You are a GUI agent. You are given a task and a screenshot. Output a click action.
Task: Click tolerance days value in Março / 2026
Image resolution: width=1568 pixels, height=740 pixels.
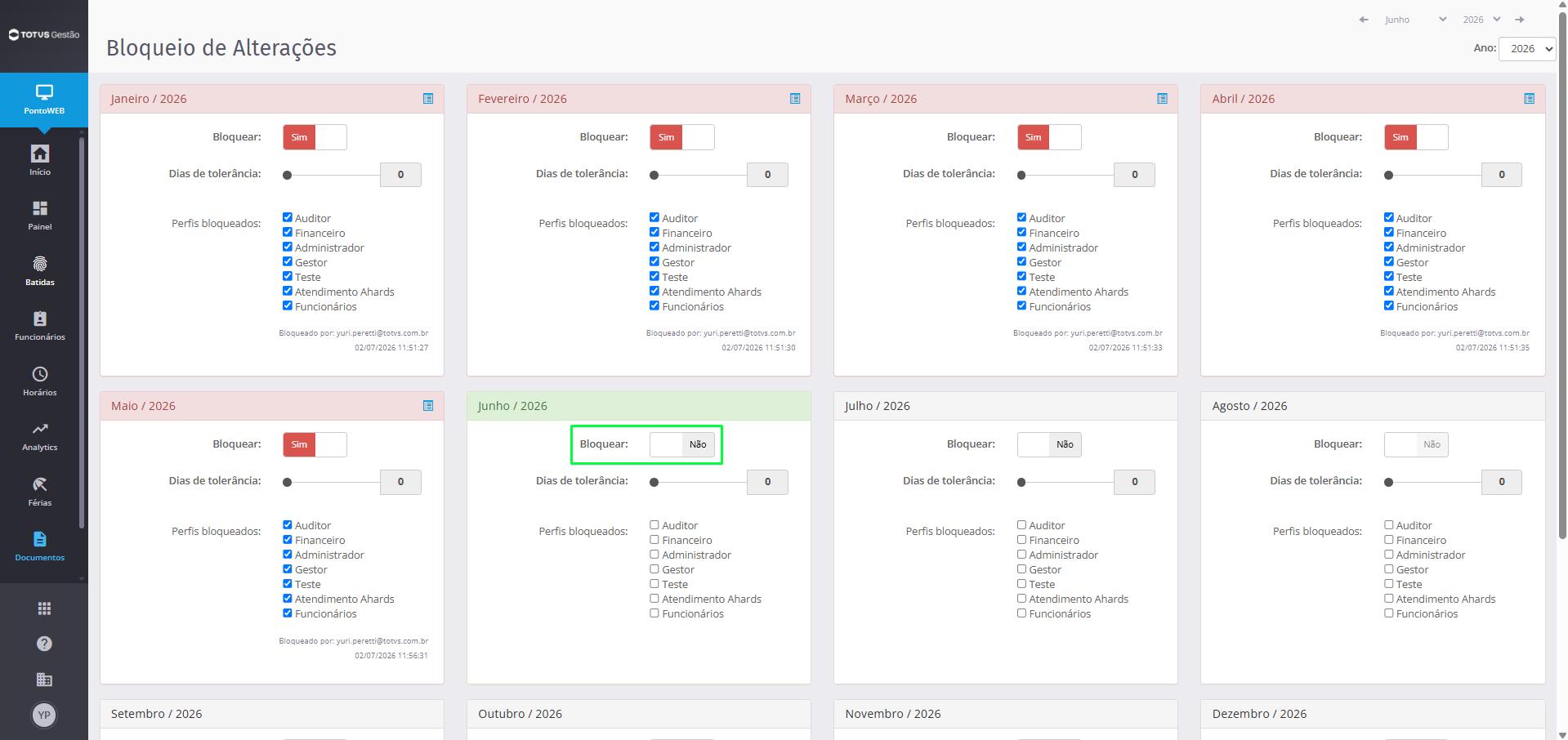(1134, 175)
